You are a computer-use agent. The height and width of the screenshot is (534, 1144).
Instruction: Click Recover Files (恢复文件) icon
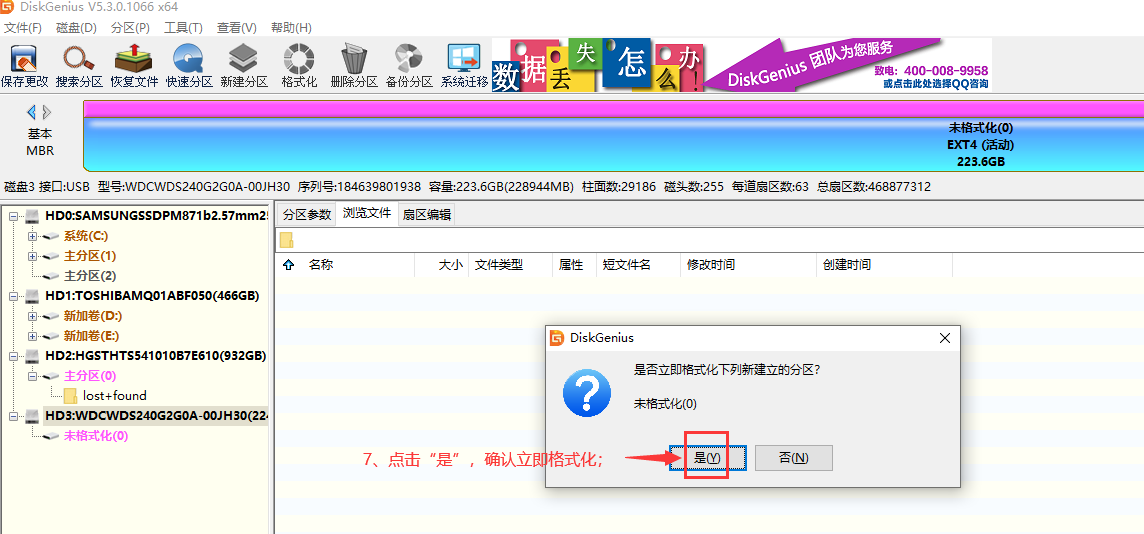(134, 66)
